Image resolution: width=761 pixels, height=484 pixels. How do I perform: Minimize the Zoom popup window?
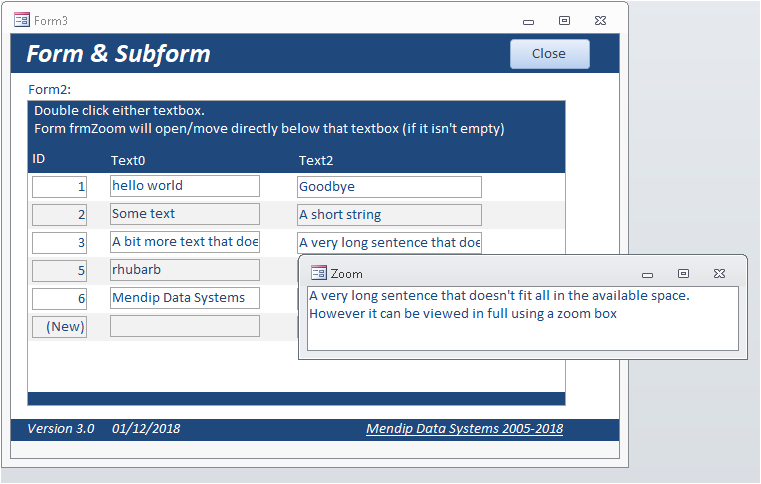[x=648, y=273]
